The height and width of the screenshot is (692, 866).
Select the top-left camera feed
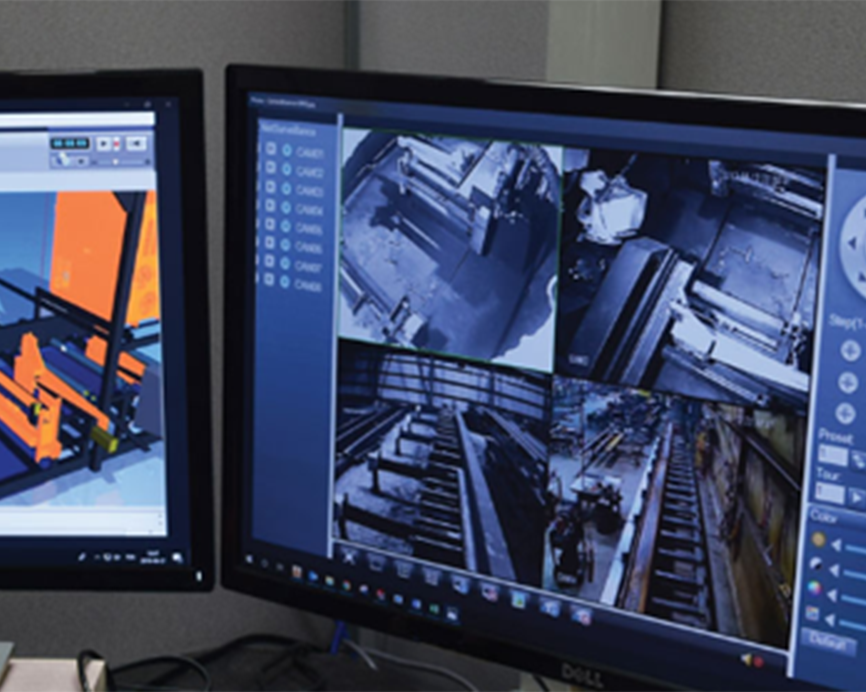(448, 240)
